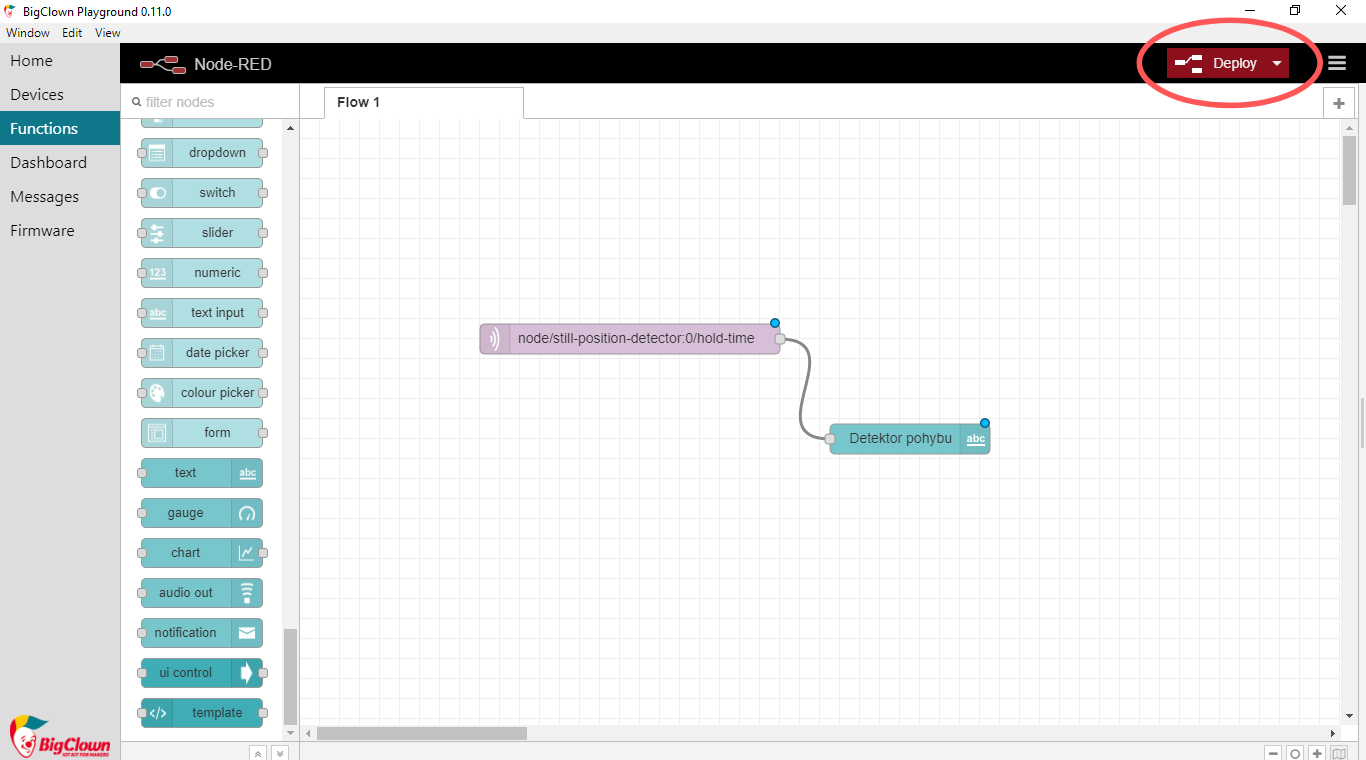
Task: Select the form node in palette
Action: [202, 433]
